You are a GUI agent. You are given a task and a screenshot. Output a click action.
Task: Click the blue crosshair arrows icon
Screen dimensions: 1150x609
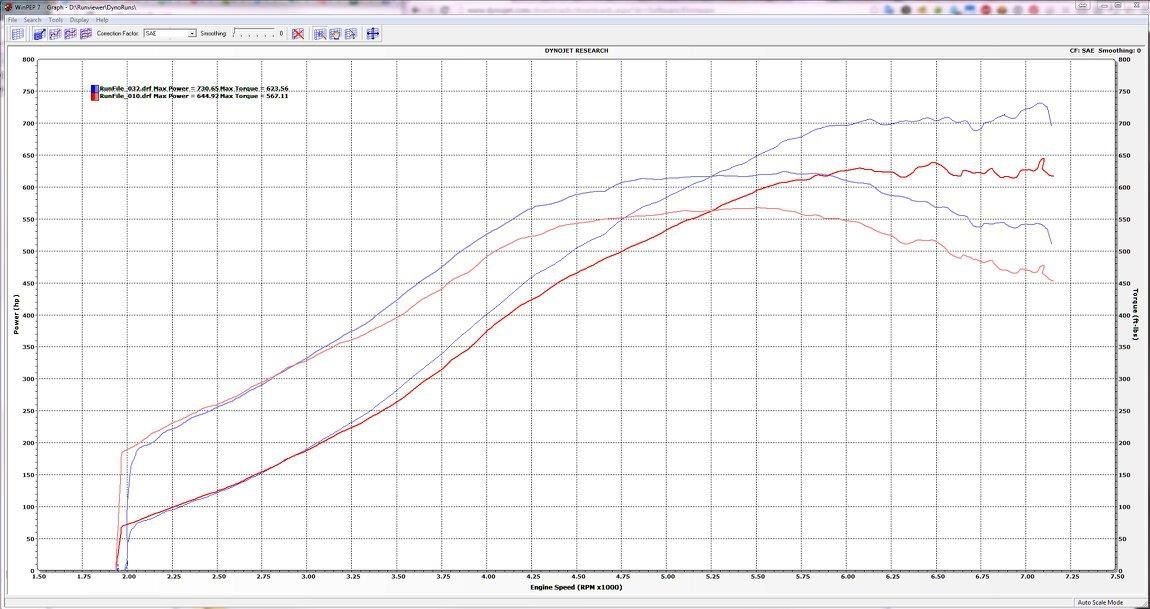coord(373,33)
